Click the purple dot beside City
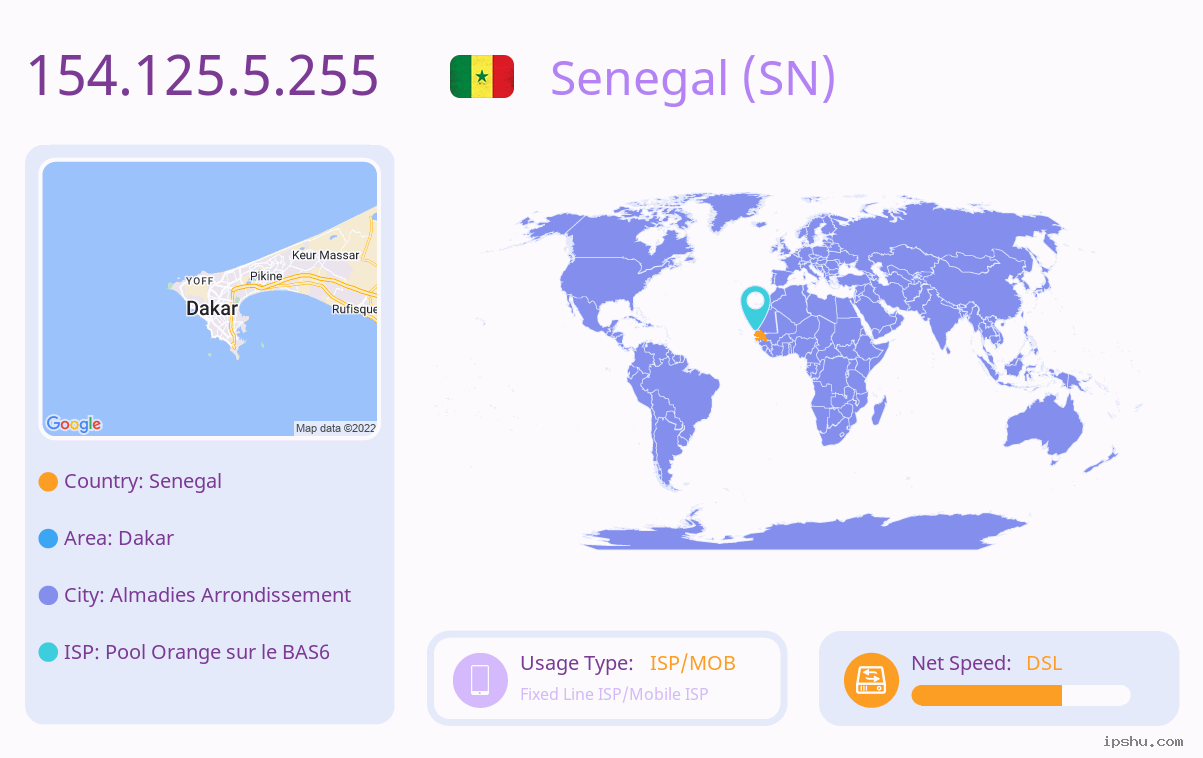 pos(48,595)
